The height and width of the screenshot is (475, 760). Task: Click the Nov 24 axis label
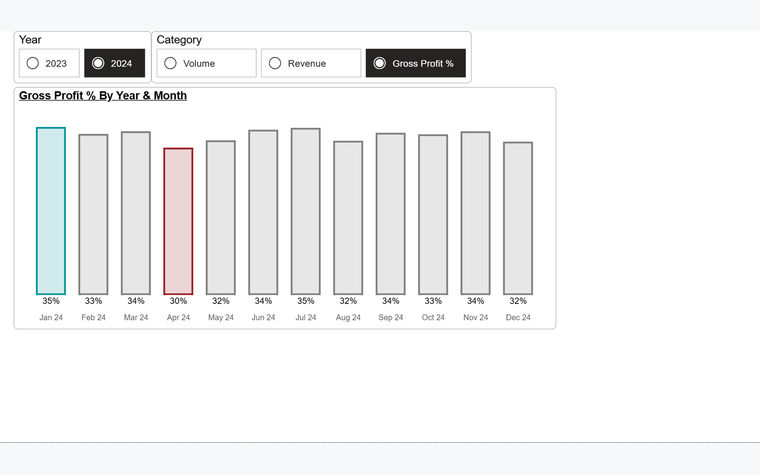coord(475,317)
